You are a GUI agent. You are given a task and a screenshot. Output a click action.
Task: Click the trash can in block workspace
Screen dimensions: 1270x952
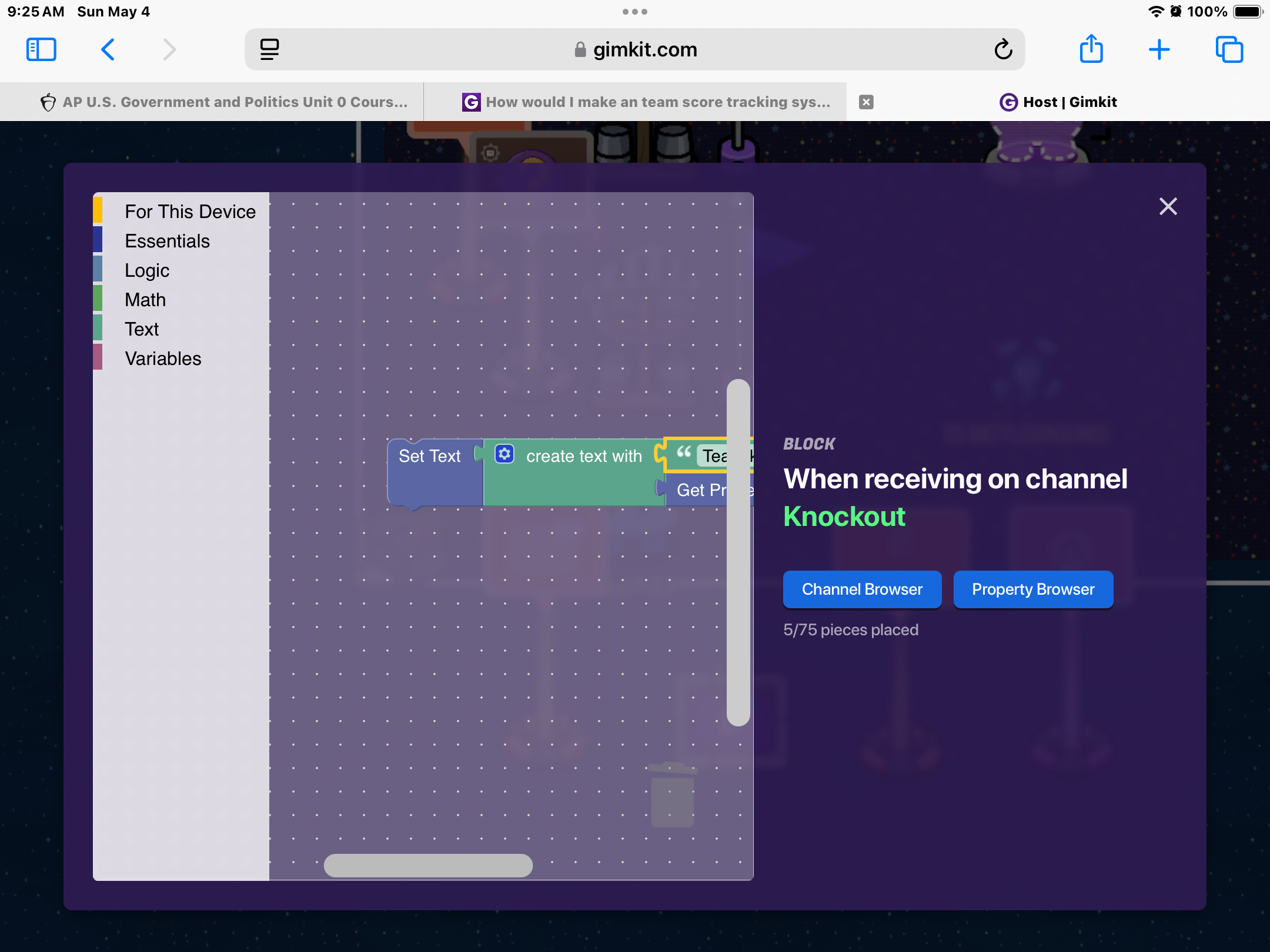pyautogui.click(x=673, y=796)
